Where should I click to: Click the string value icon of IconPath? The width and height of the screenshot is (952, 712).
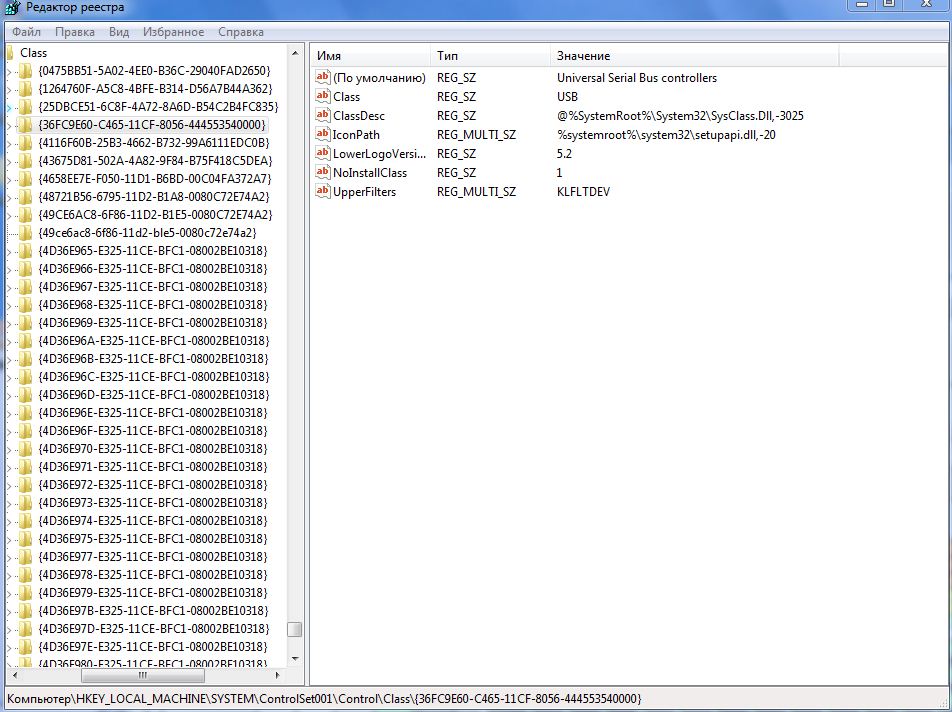click(x=322, y=134)
